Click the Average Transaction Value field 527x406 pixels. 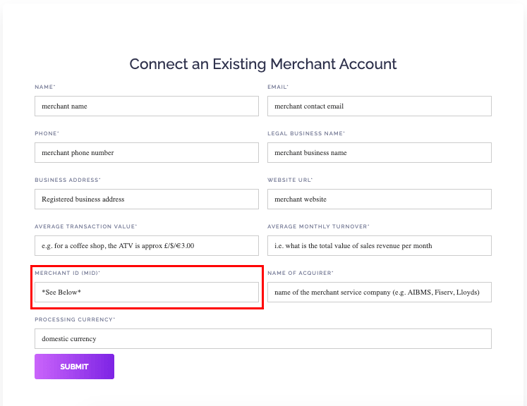pyautogui.click(x=147, y=246)
